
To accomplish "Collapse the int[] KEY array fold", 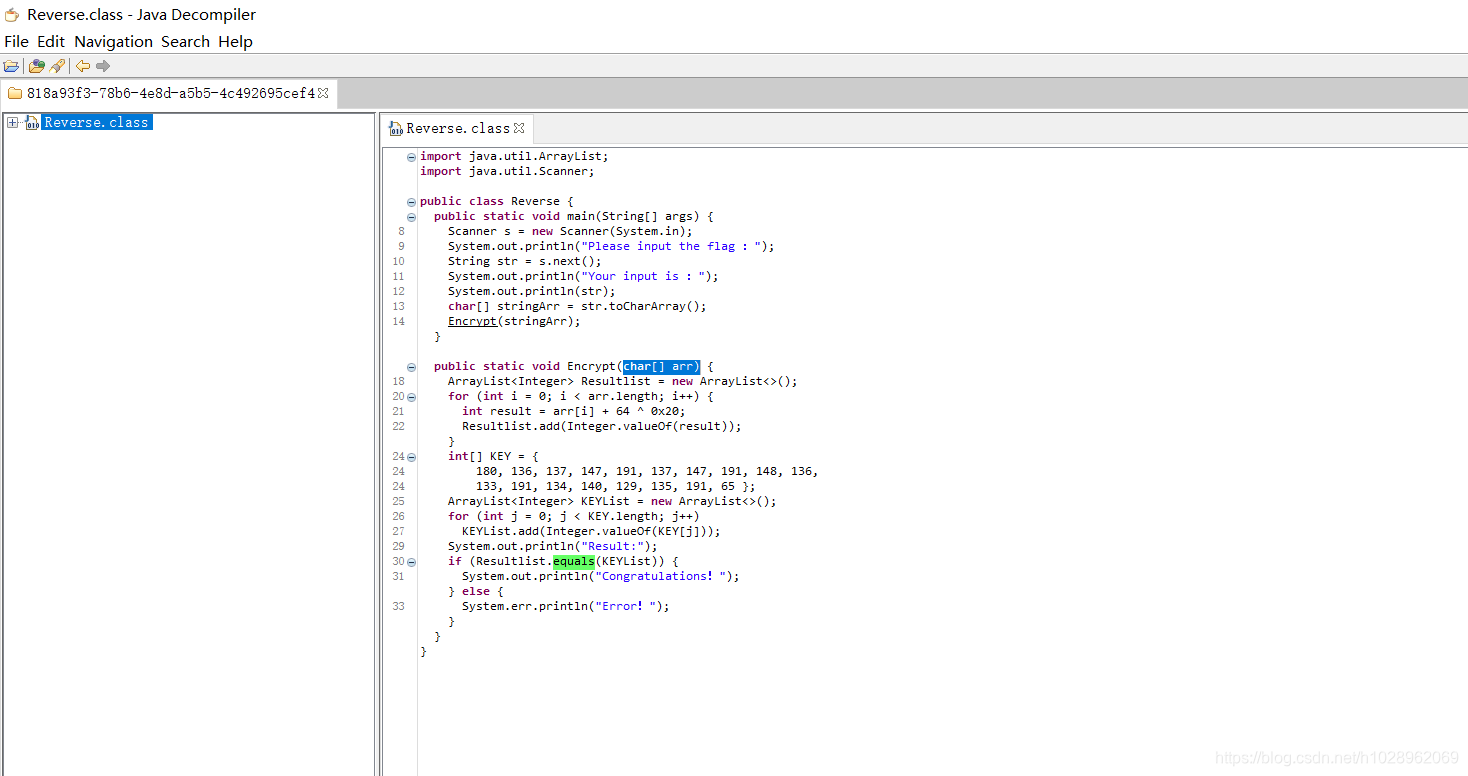I will point(411,457).
